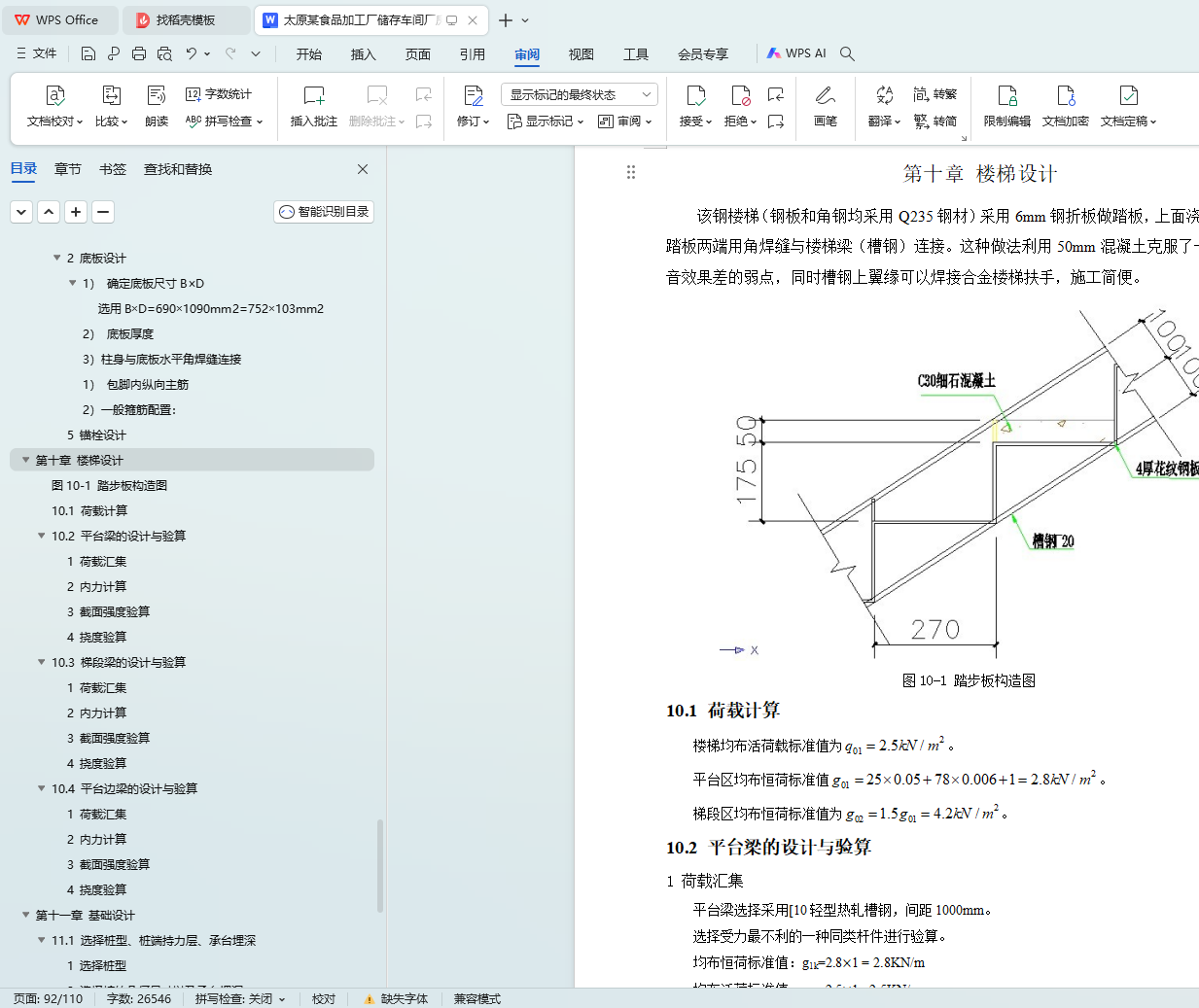Switch to the 页面 ribbon tab
Image resolution: width=1199 pixels, height=1008 pixels.
[x=418, y=54]
